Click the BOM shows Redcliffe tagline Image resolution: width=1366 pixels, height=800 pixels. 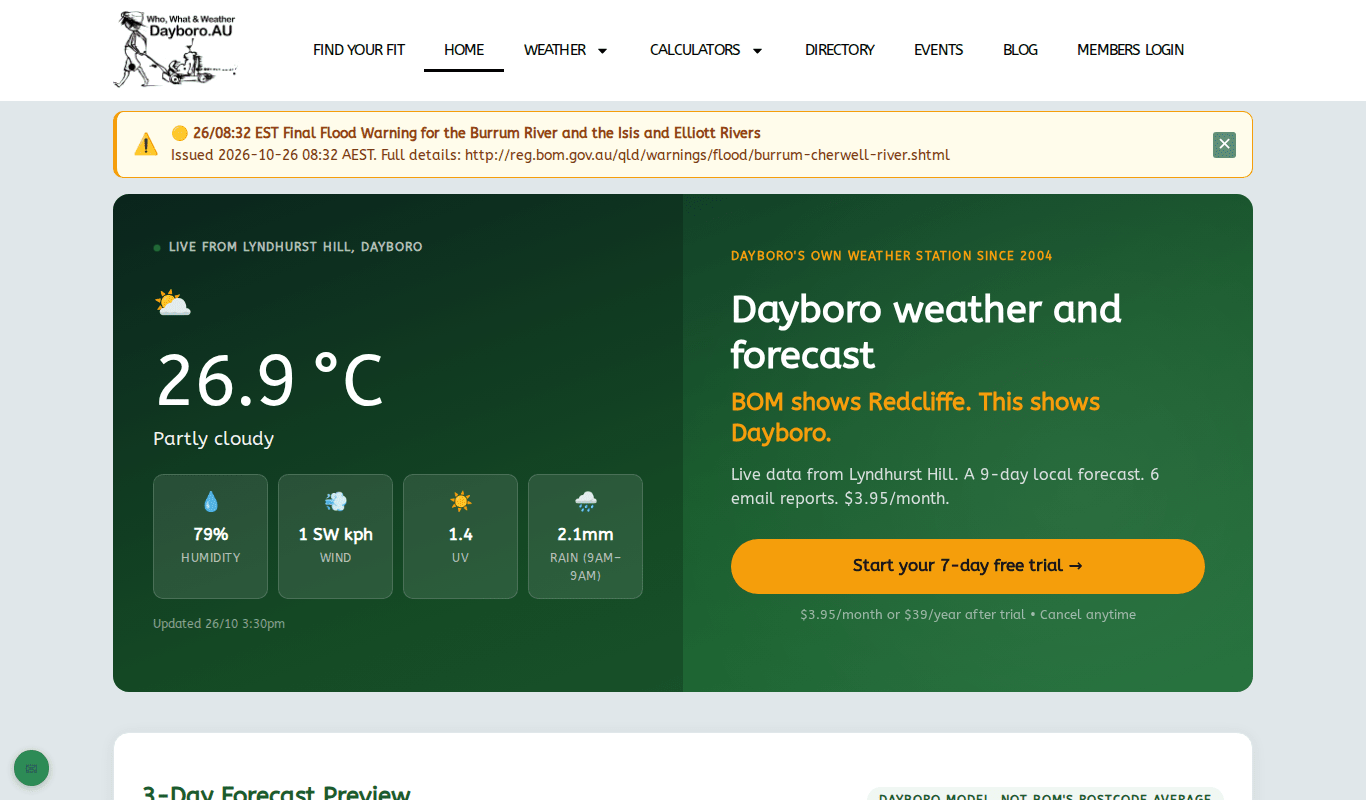[x=915, y=417]
